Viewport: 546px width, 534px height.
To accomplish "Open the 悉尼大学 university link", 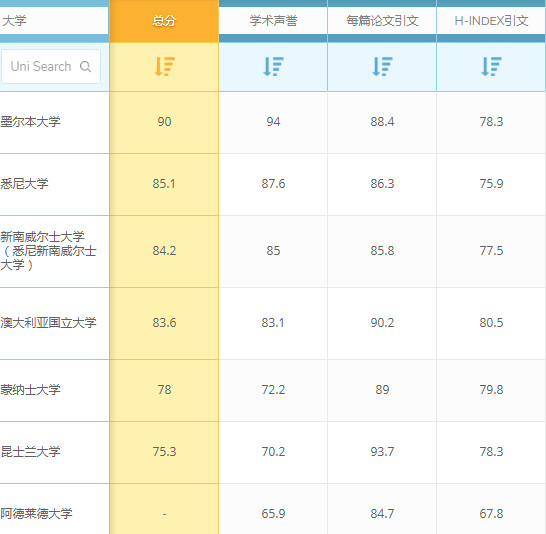I will 24,184.
